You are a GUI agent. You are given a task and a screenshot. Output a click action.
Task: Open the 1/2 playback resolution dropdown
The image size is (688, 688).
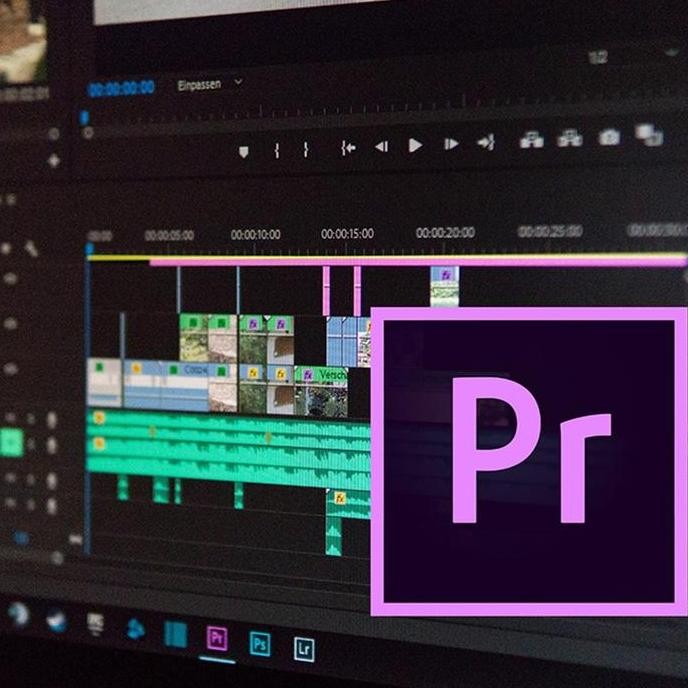tap(598, 57)
